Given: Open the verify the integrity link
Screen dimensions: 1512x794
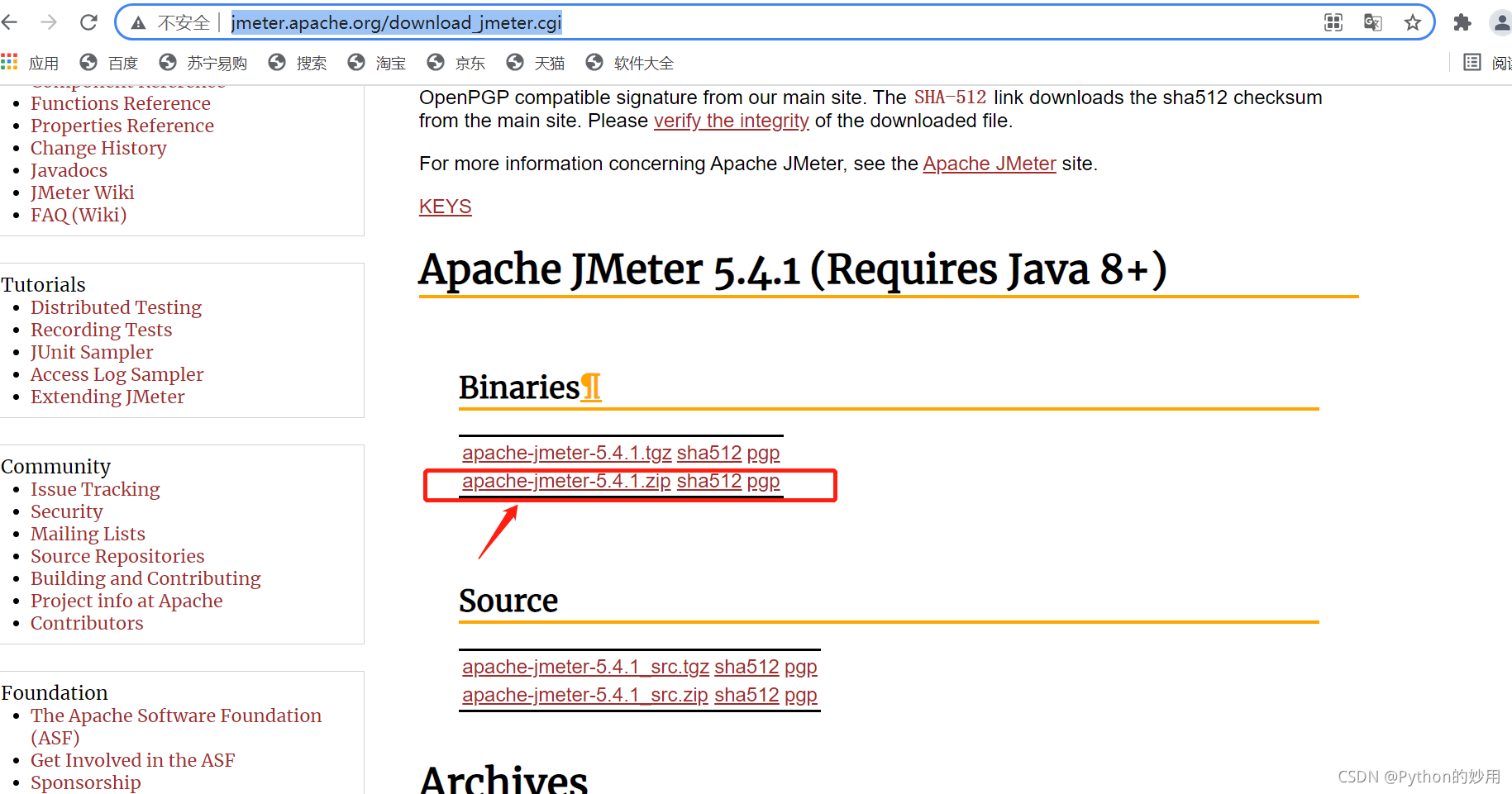Looking at the screenshot, I should pos(731,121).
